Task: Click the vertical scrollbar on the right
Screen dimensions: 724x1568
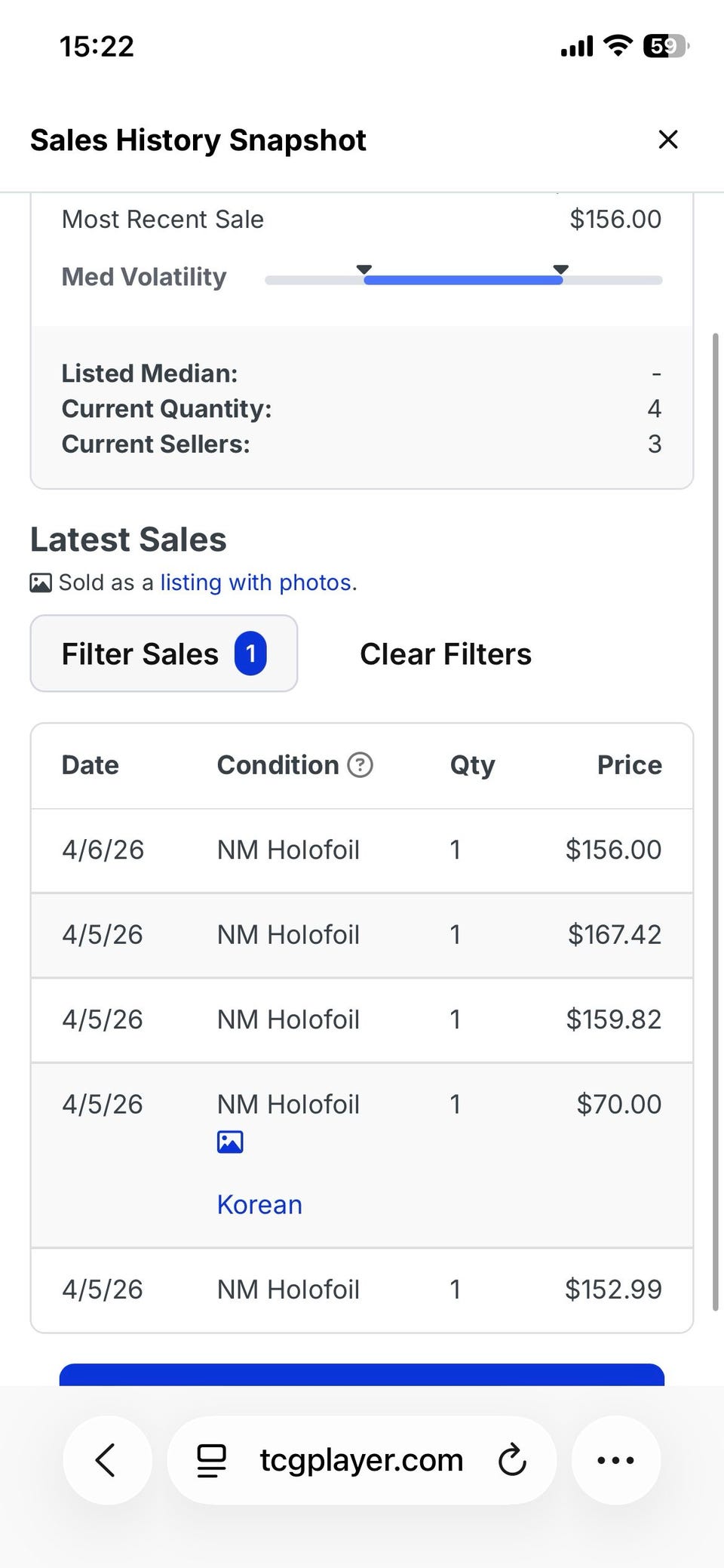Action: tap(715, 822)
